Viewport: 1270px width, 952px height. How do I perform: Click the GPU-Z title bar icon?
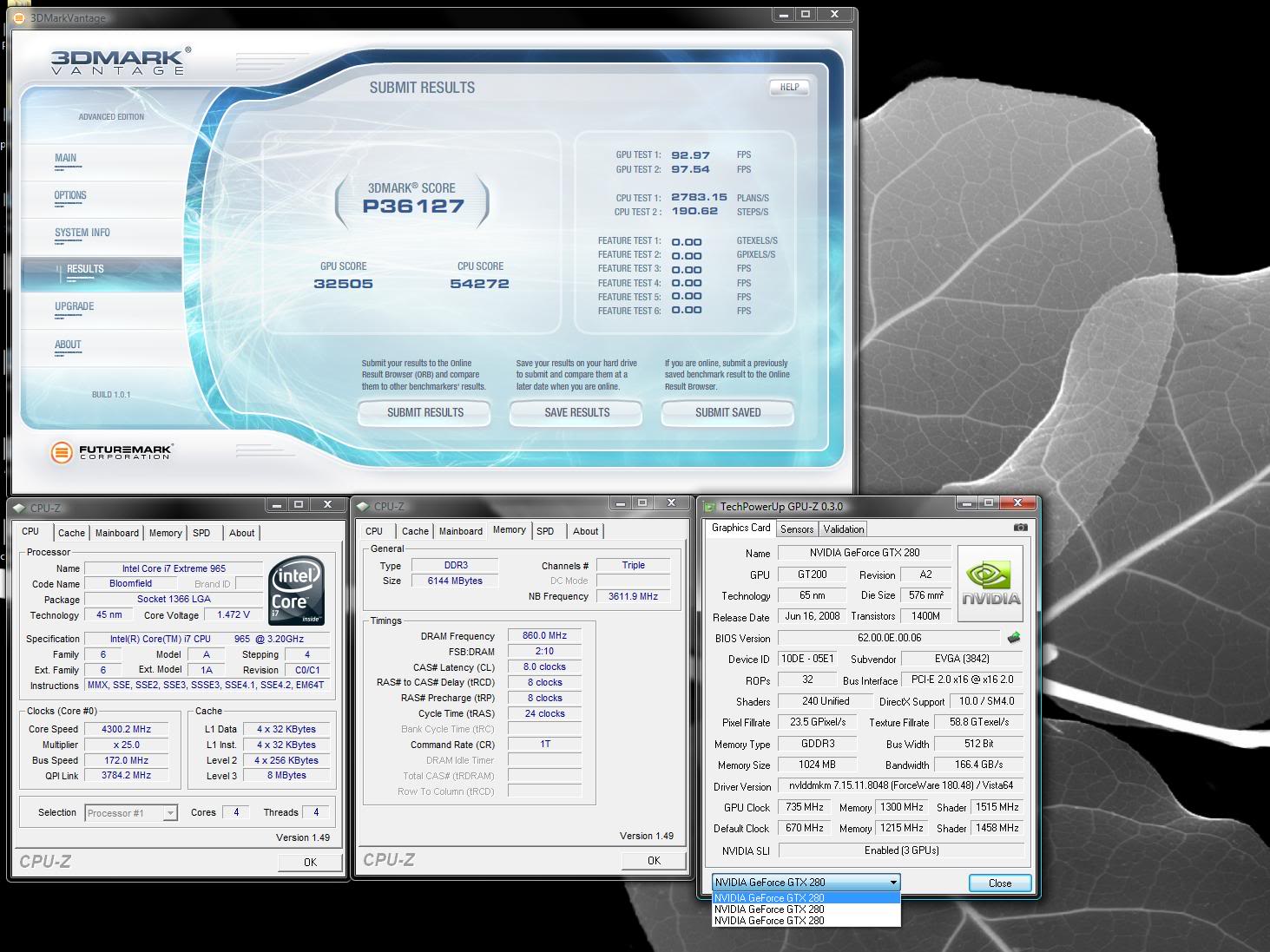(x=709, y=507)
